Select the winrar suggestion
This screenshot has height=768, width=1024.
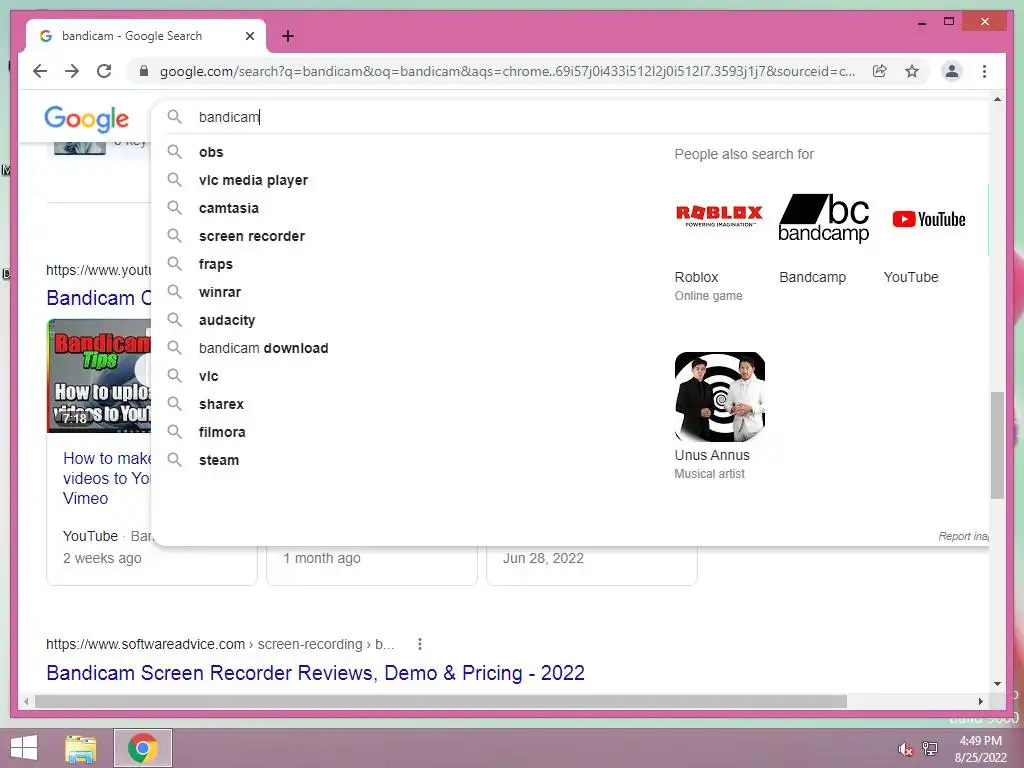(219, 293)
